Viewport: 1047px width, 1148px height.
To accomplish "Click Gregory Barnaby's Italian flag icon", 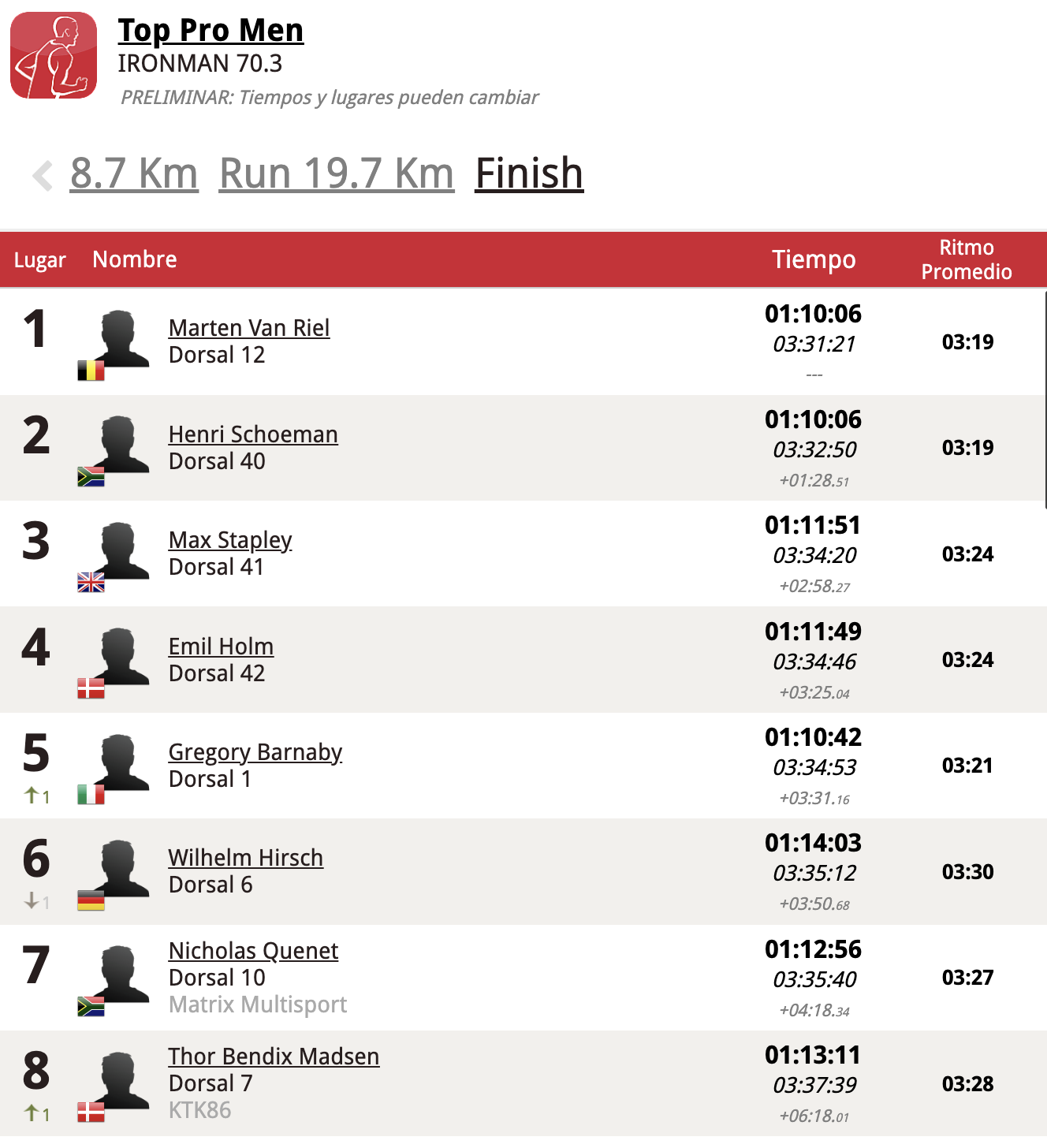I will click(91, 794).
